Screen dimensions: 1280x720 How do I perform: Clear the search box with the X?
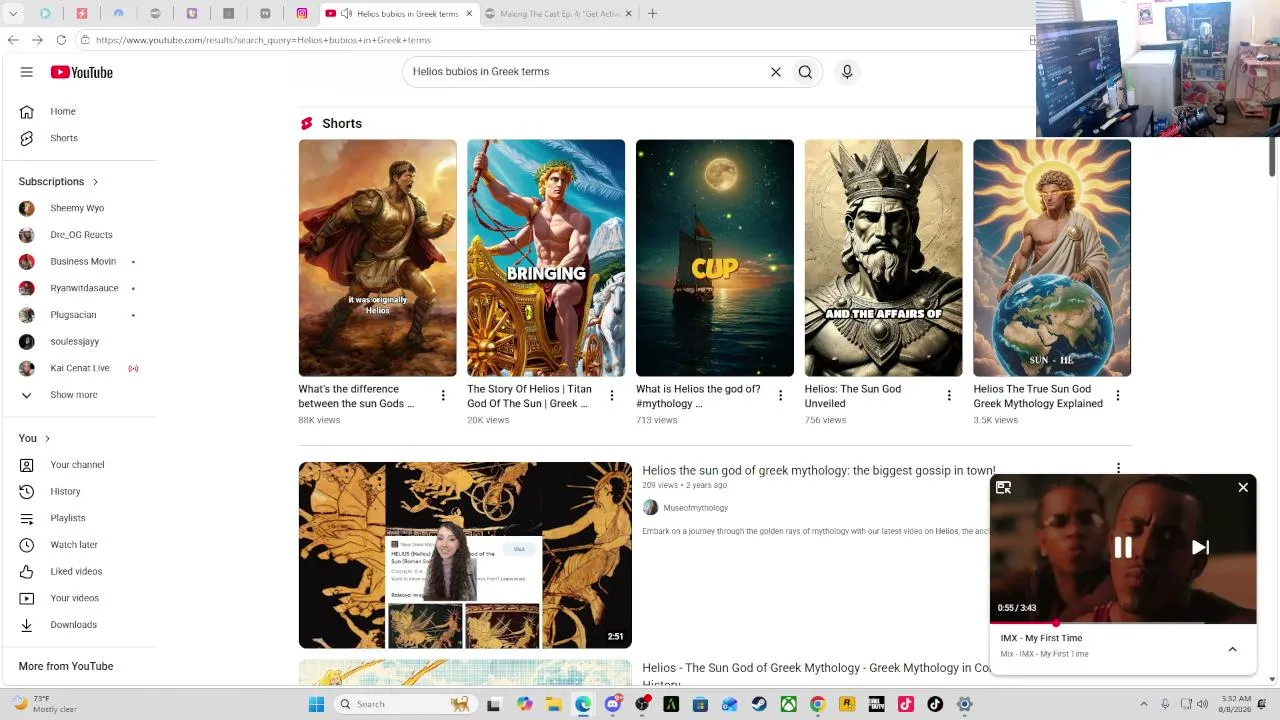click(x=775, y=72)
